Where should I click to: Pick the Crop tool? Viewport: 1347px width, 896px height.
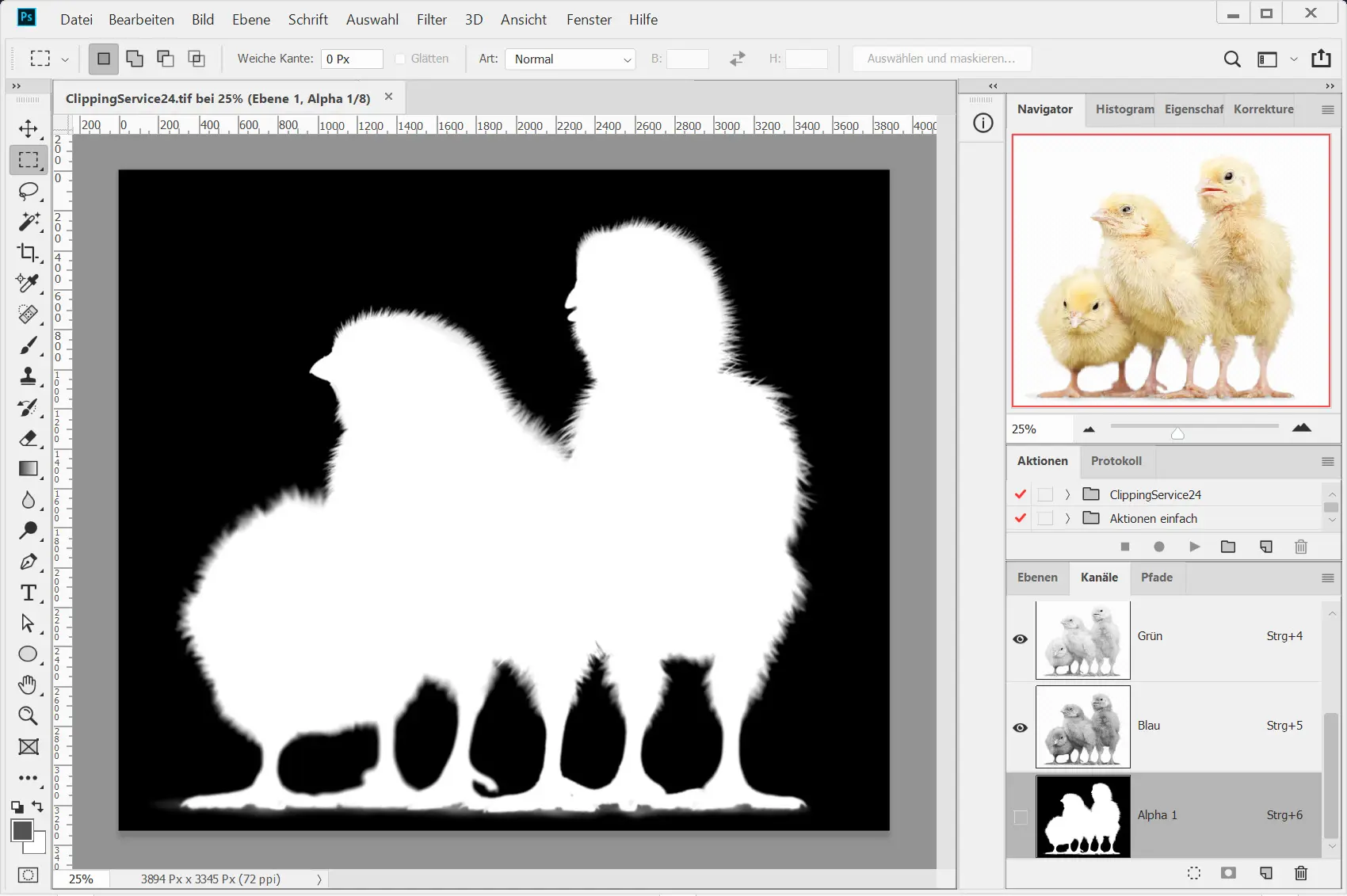29,253
